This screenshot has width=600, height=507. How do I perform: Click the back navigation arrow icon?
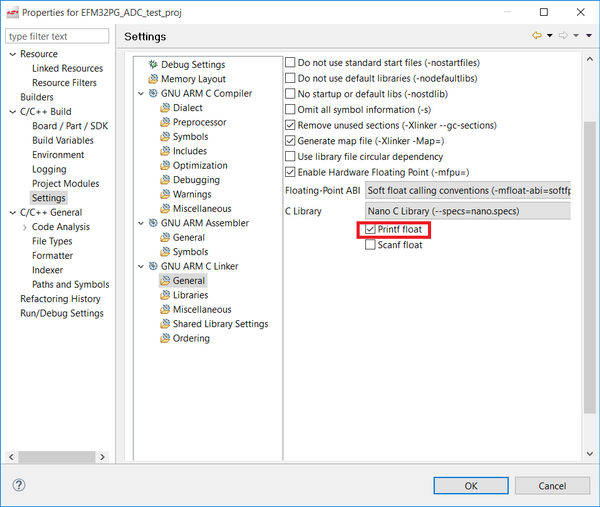click(x=537, y=36)
